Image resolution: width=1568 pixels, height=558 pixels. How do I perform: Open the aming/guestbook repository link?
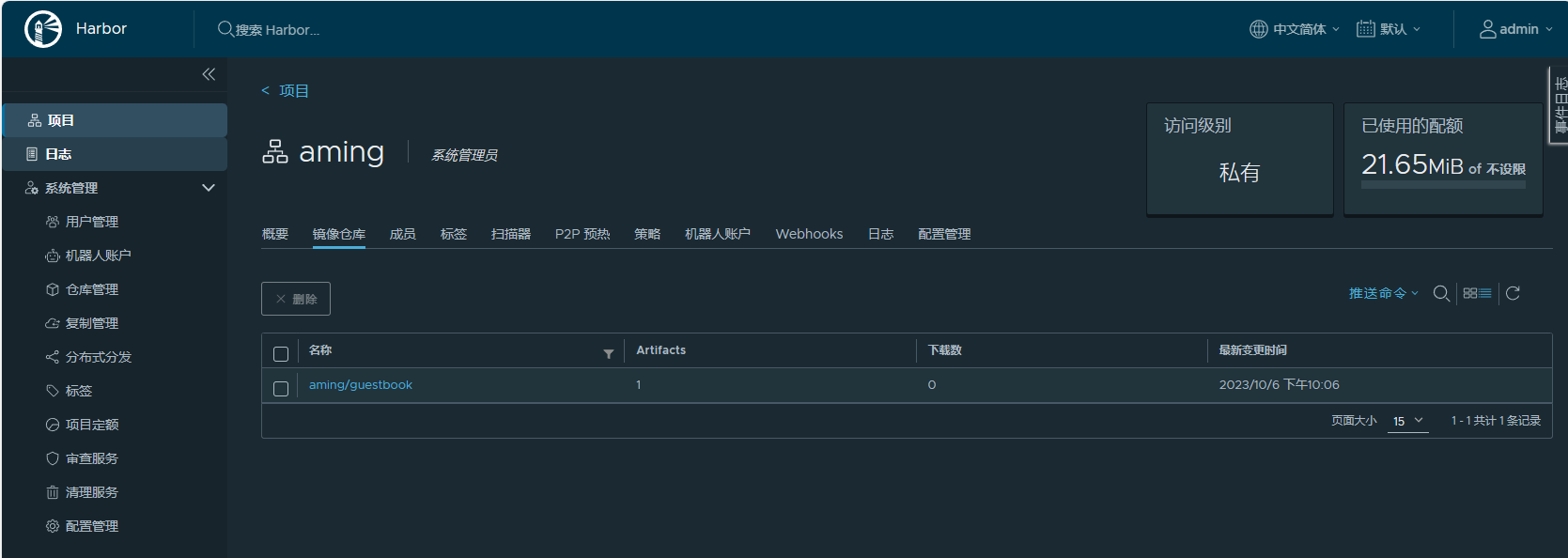coord(361,385)
